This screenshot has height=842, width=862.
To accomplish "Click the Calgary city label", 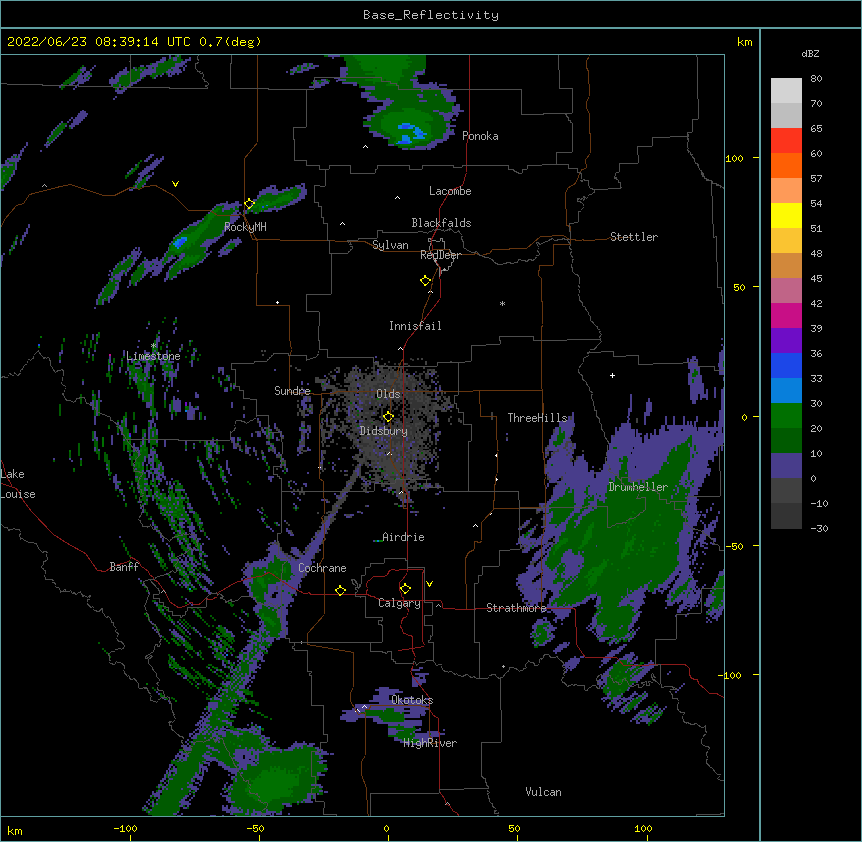I will point(399,603).
